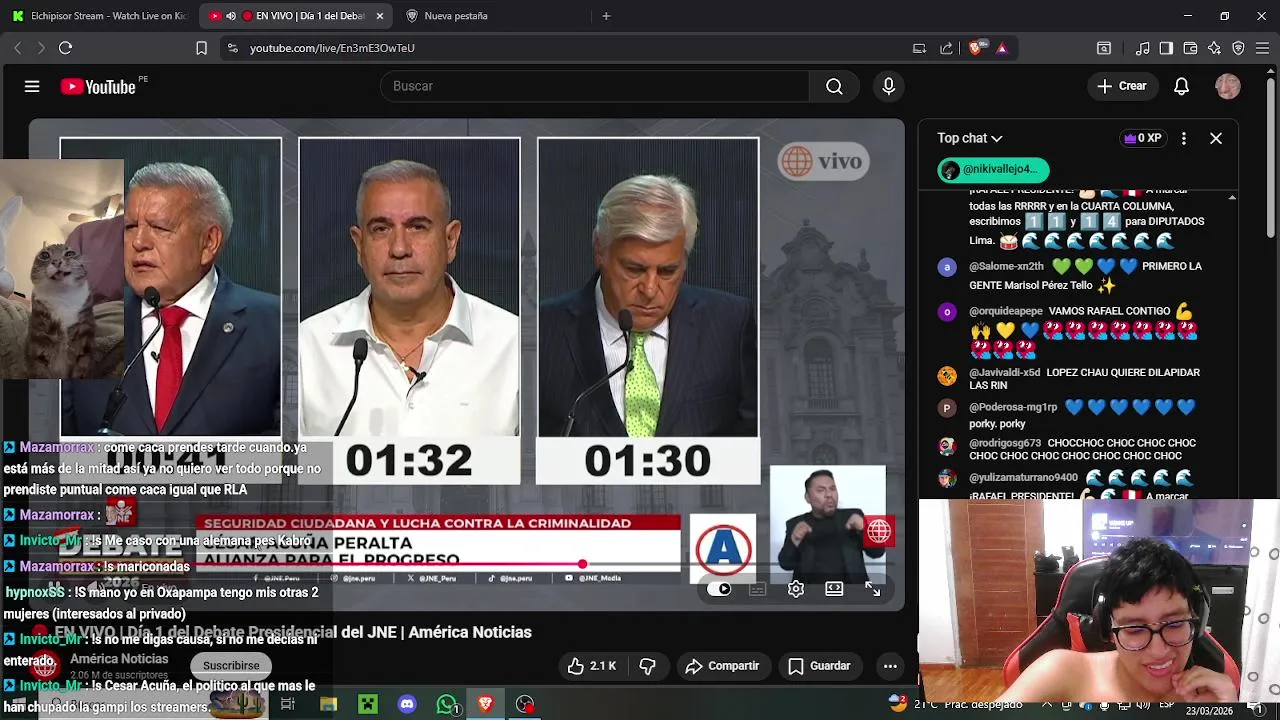Toggle autoplay switch in player
Viewport: 1280px width, 720px height.
click(719, 589)
